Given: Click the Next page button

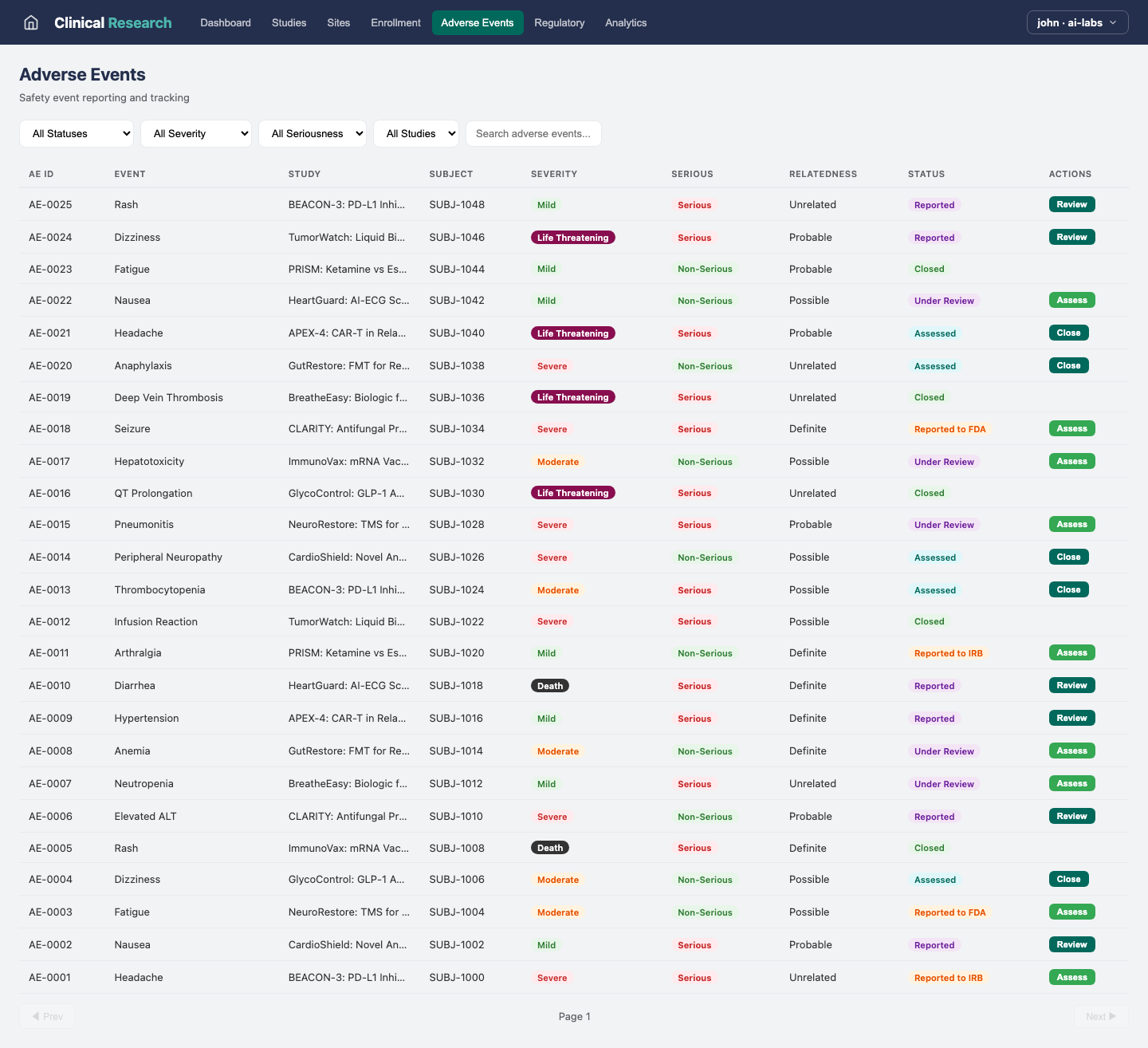Looking at the screenshot, I should 1100,1016.
